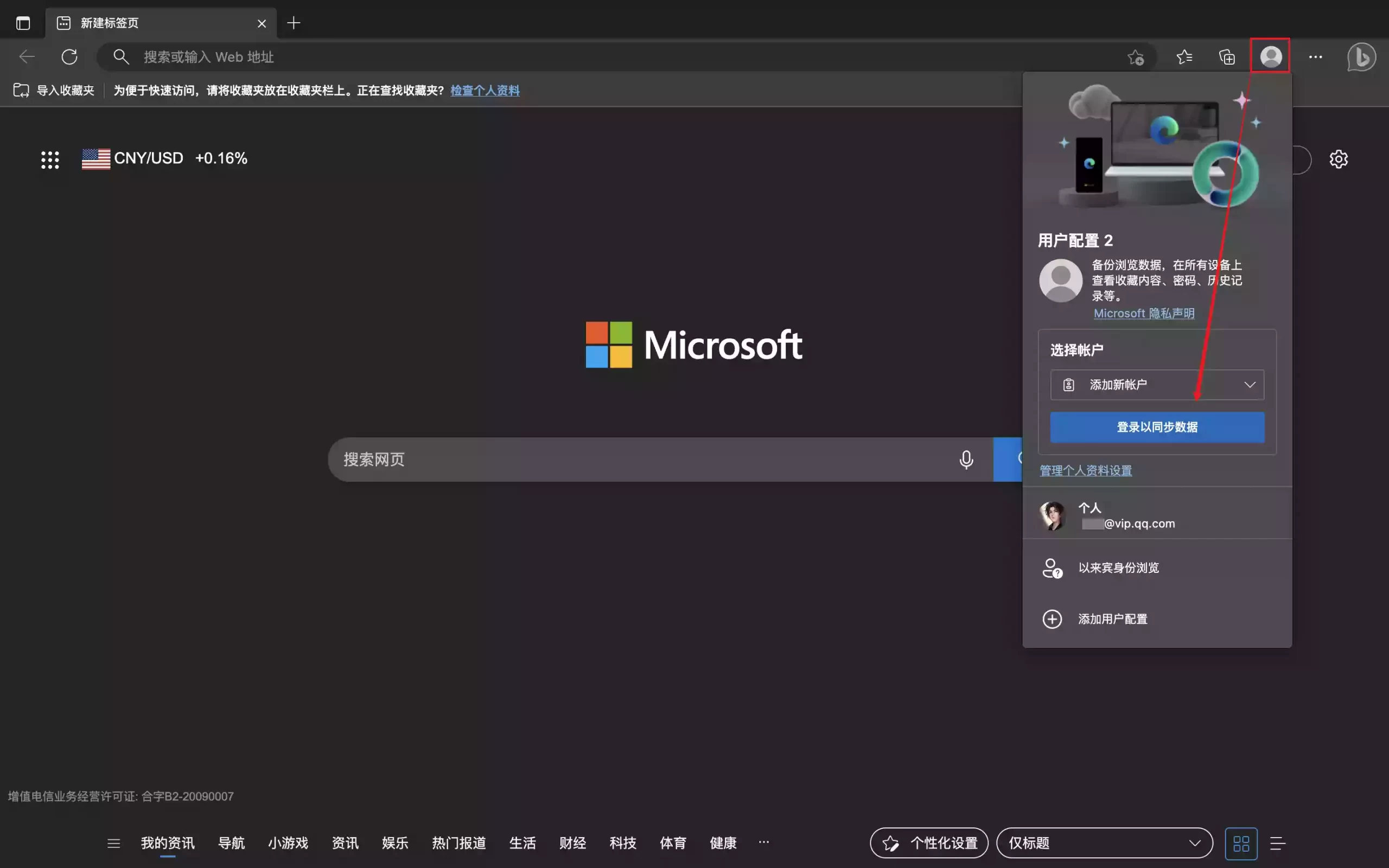
Task: Open the Bing chat sidebar icon
Action: (x=1361, y=57)
